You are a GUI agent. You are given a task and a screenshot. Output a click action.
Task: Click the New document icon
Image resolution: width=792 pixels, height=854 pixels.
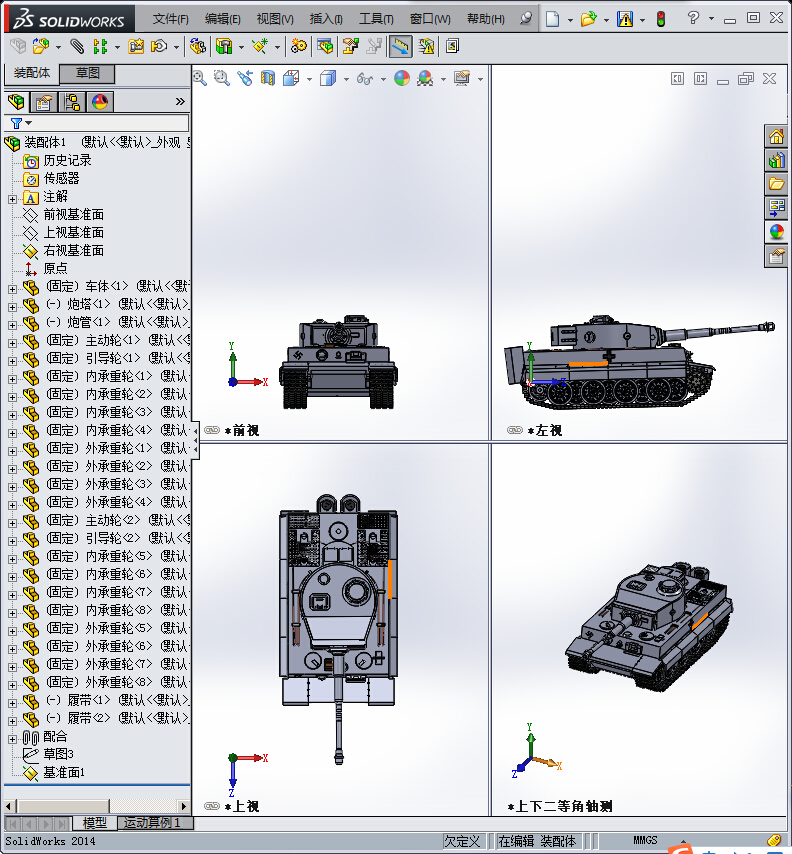(x=553, y=19)
